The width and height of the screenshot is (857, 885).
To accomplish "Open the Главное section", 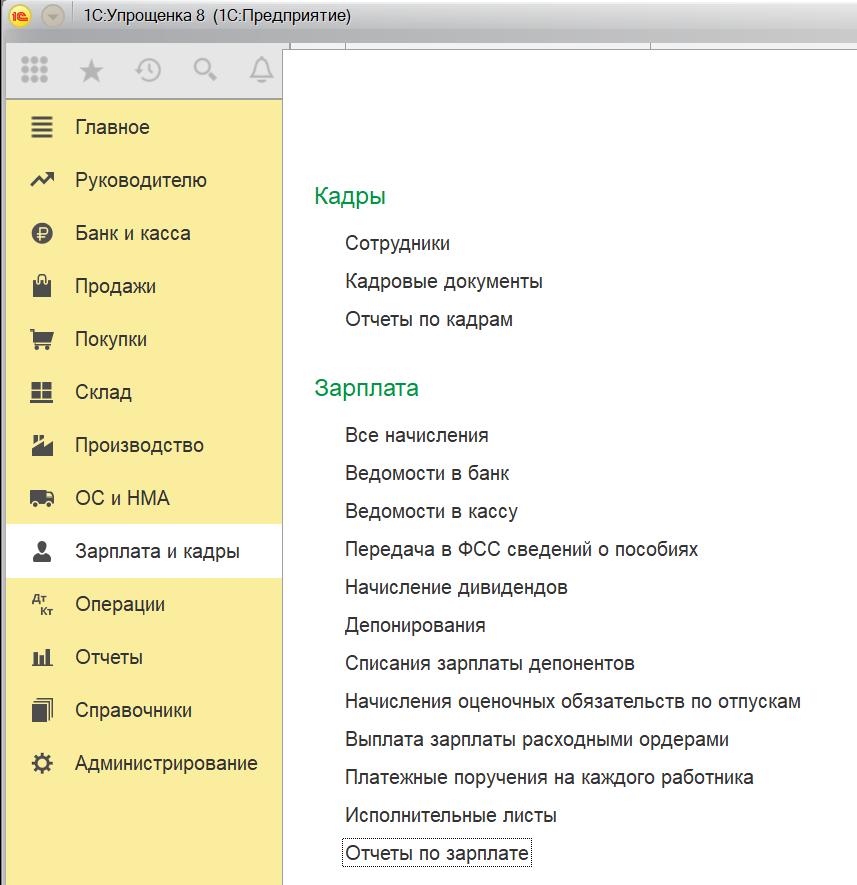I will (112, 128).
